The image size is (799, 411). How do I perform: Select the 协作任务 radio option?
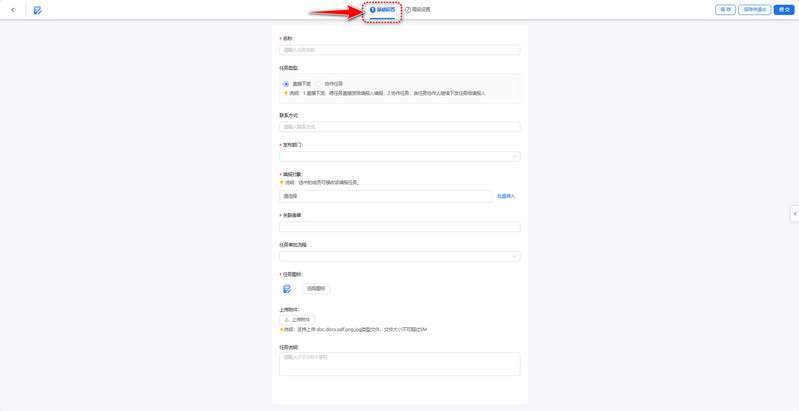coord(319,84)
